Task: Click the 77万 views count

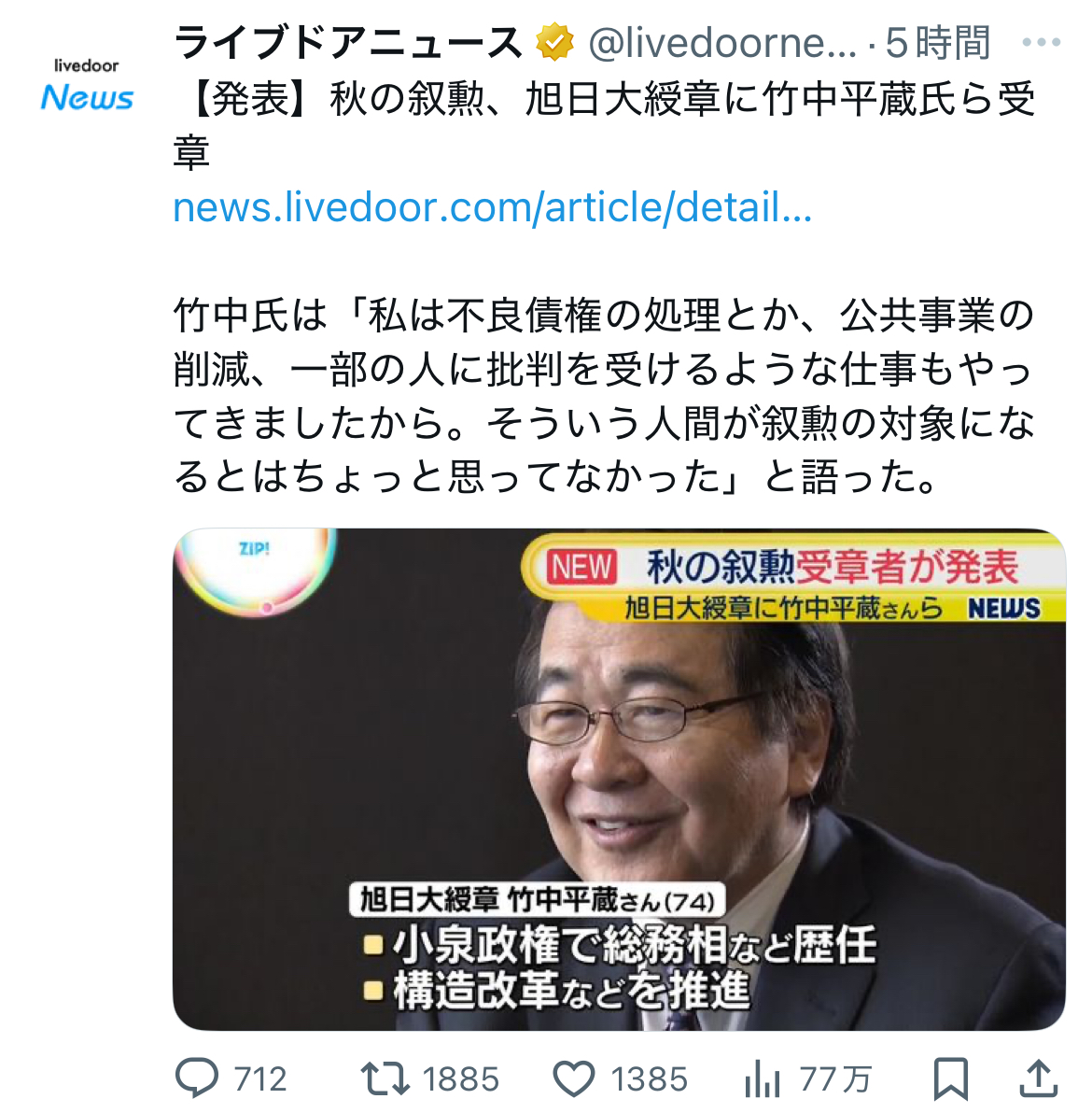Action: [x=836, y=1079]
